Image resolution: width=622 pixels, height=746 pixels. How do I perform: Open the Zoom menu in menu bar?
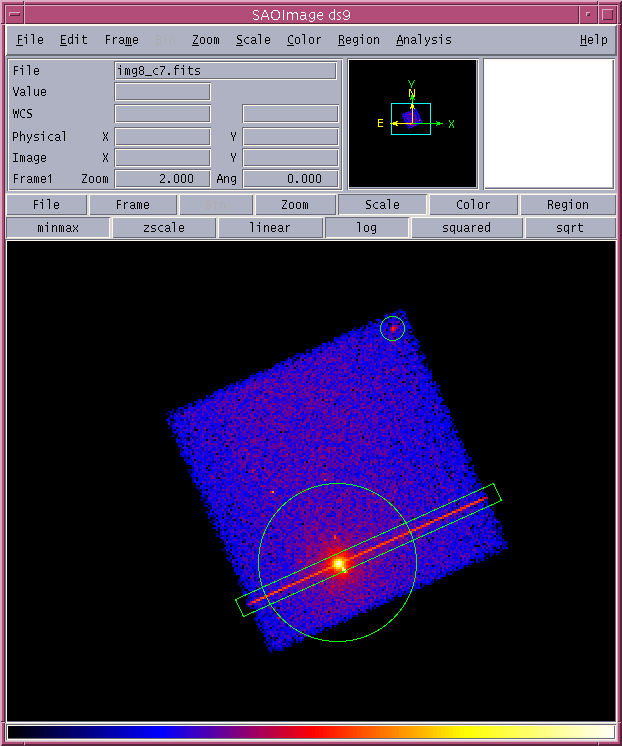(205, 40)
